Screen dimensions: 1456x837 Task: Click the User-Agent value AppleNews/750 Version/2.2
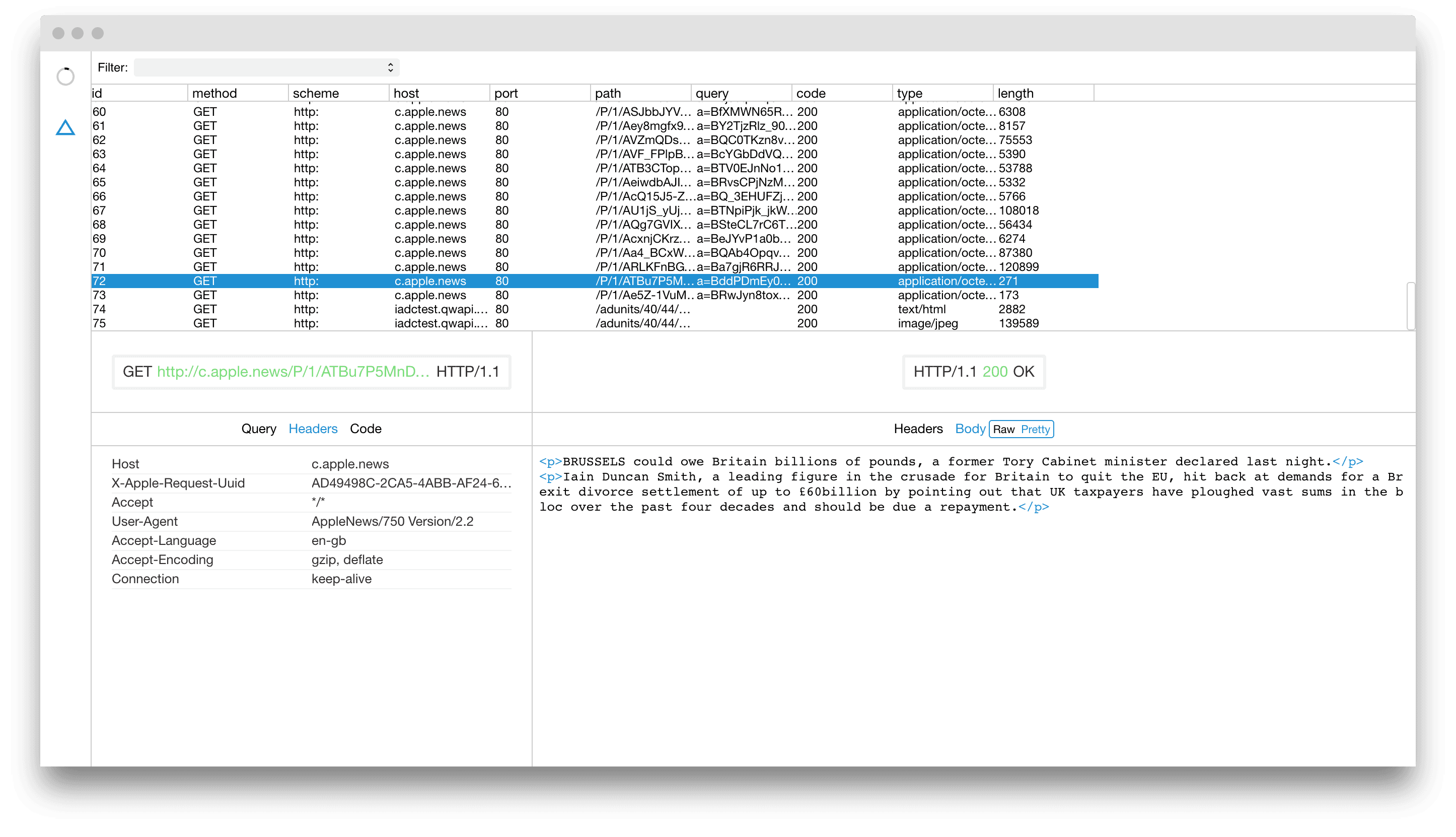[392, 521]
